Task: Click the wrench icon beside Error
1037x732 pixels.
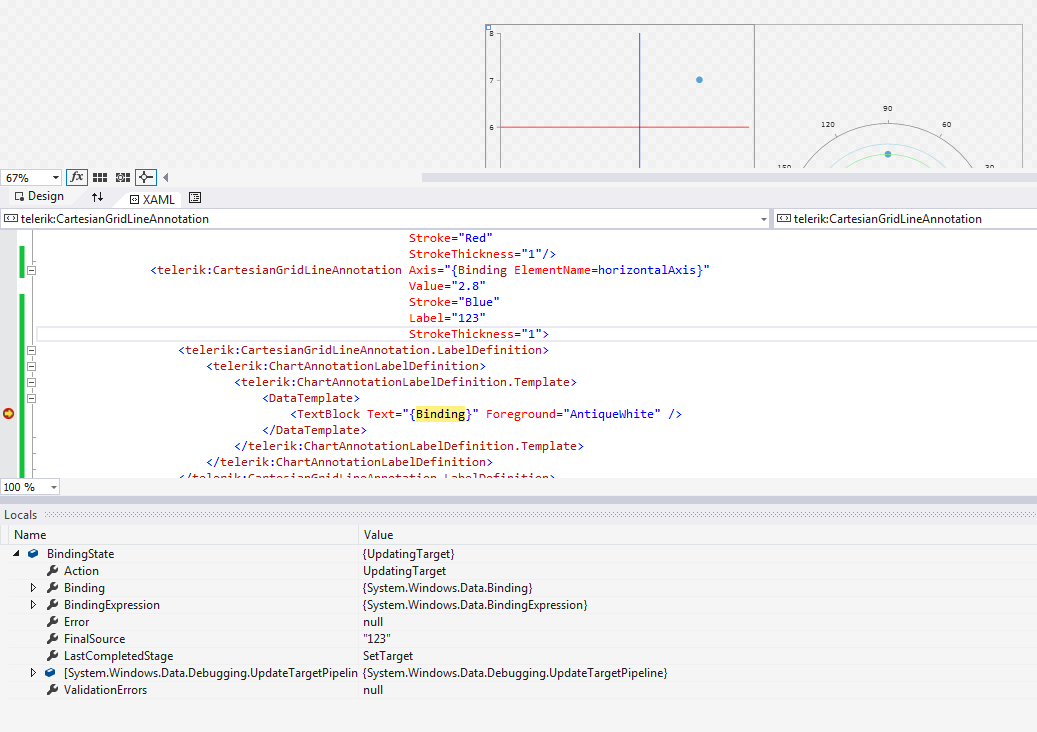Action: (x=52, y=622)
